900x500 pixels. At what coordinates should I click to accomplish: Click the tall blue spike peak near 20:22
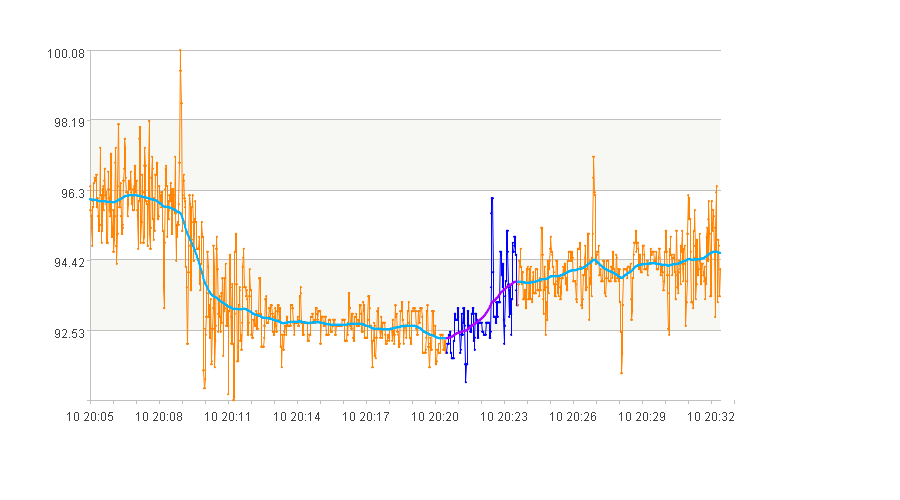click(x=492, y=198)
